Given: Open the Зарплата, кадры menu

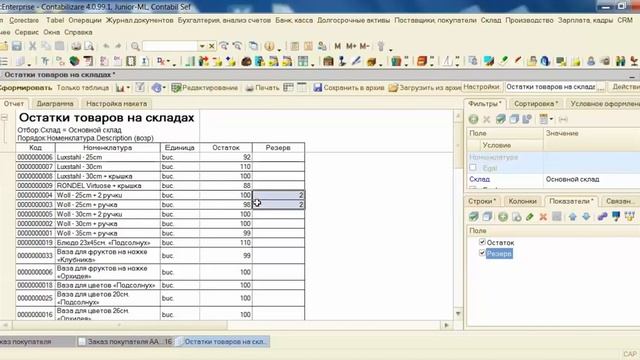Looking at the screenshot, I should coord(585,20).
